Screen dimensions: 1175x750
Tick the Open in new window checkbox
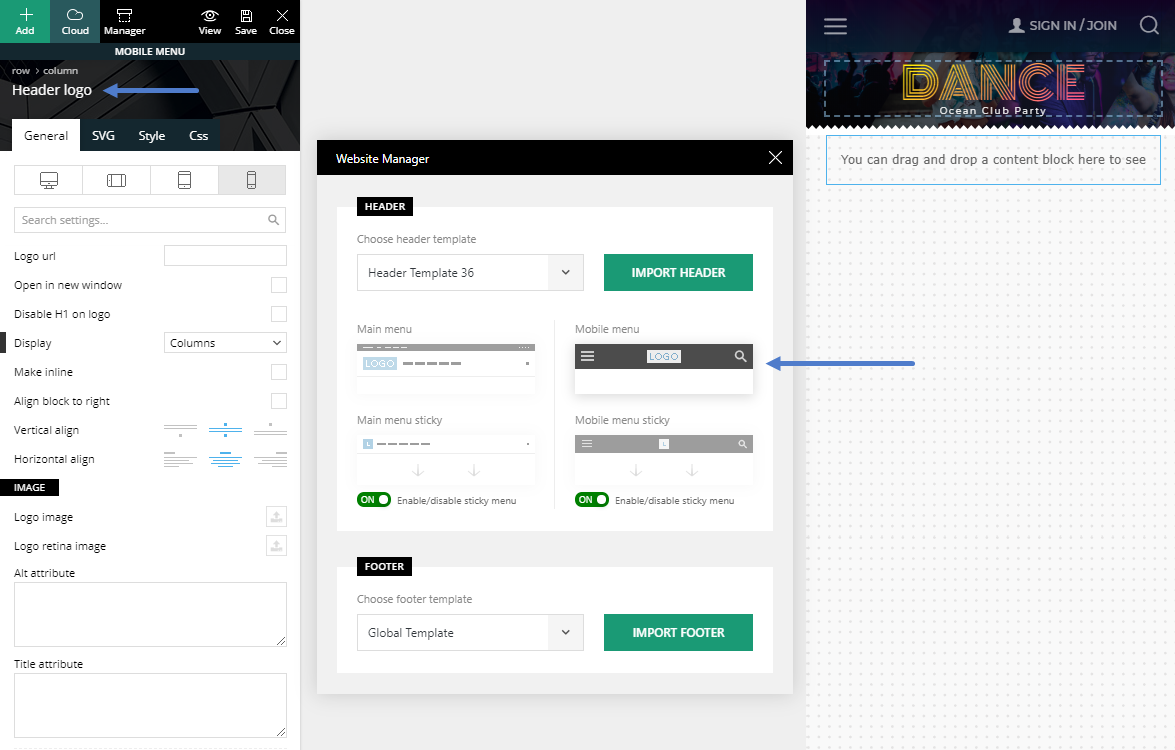[x=279, y=285]
